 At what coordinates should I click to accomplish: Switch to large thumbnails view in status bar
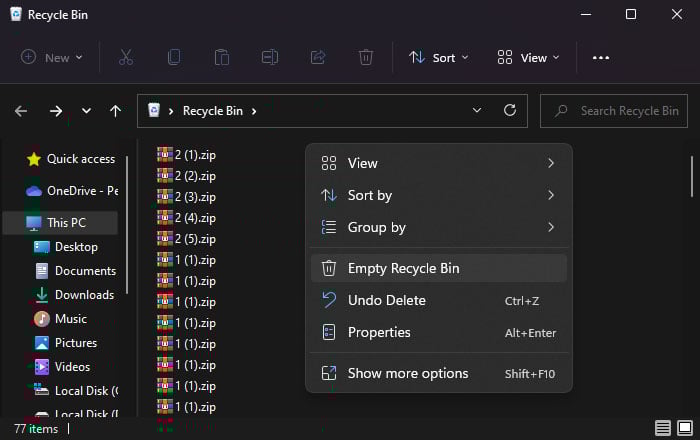pyautogui.click(x=685, y=428)
